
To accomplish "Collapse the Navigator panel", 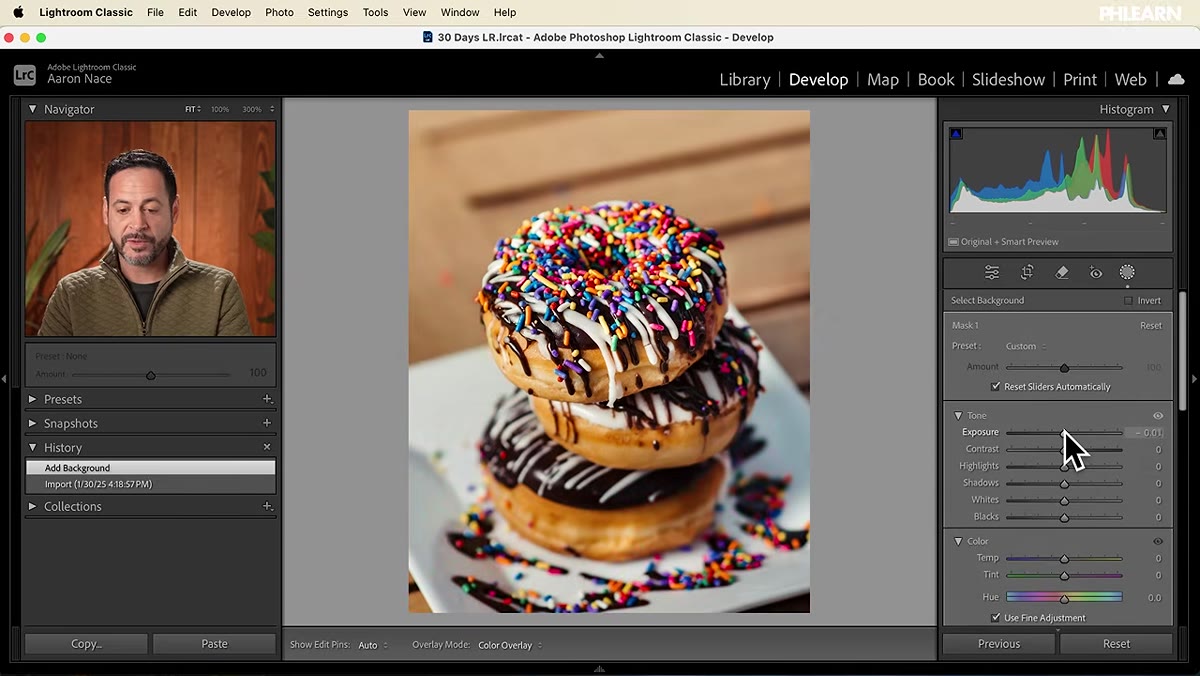I will click(32, 109).
